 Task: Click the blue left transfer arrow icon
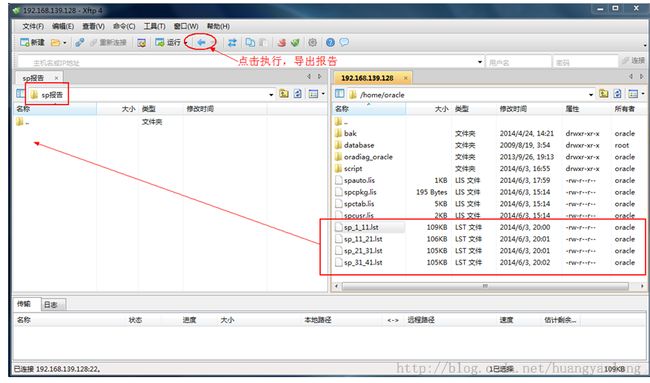(x=201, y=42)
